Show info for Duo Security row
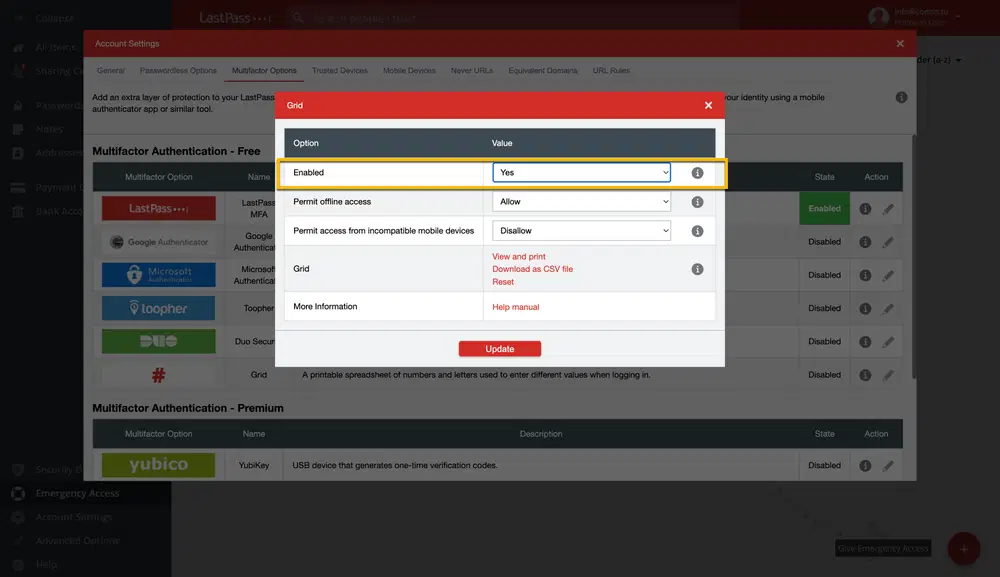Viewport: 1000px width, 577px height. coord(865,341)
